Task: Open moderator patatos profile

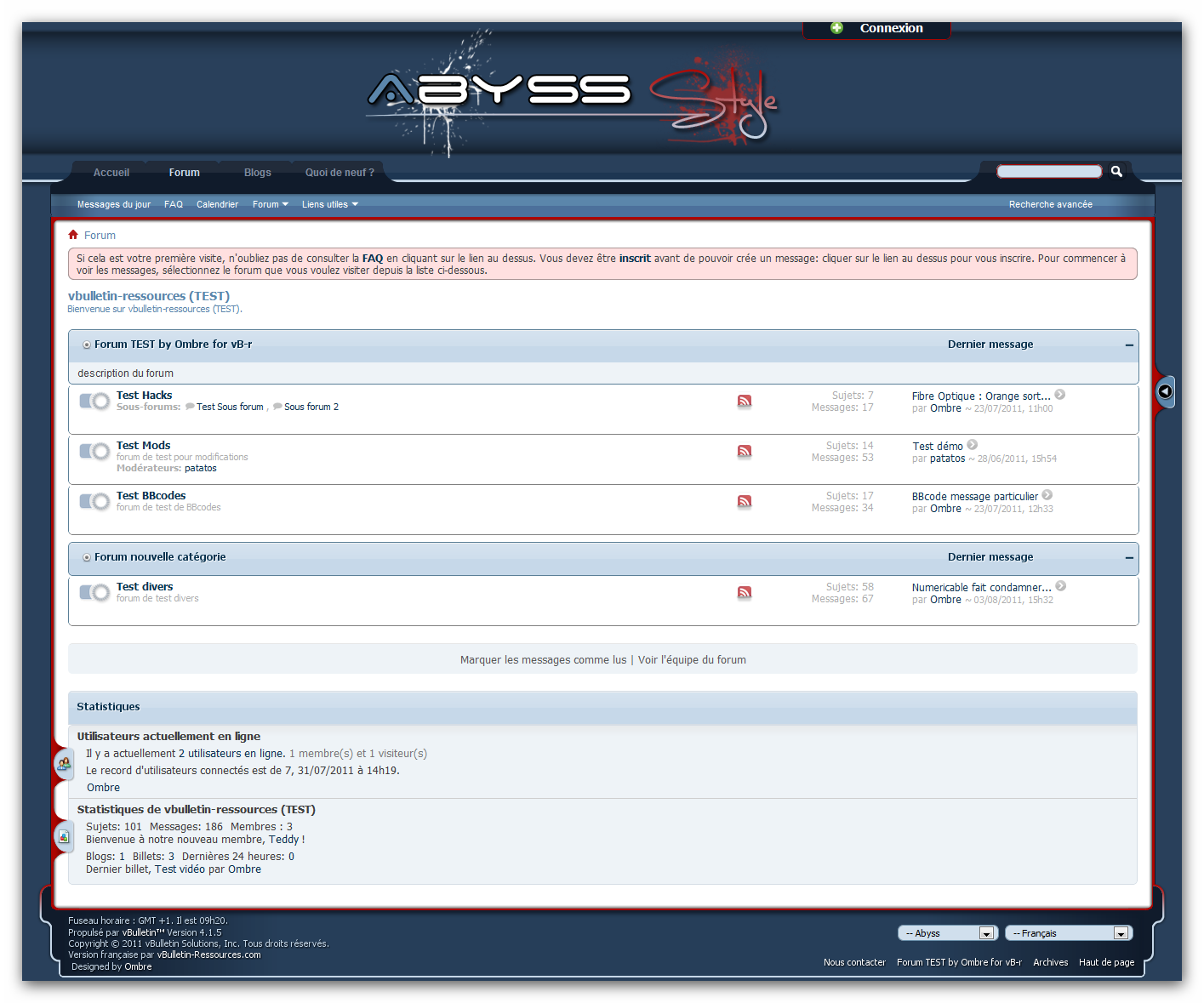Action: point(201,468)
